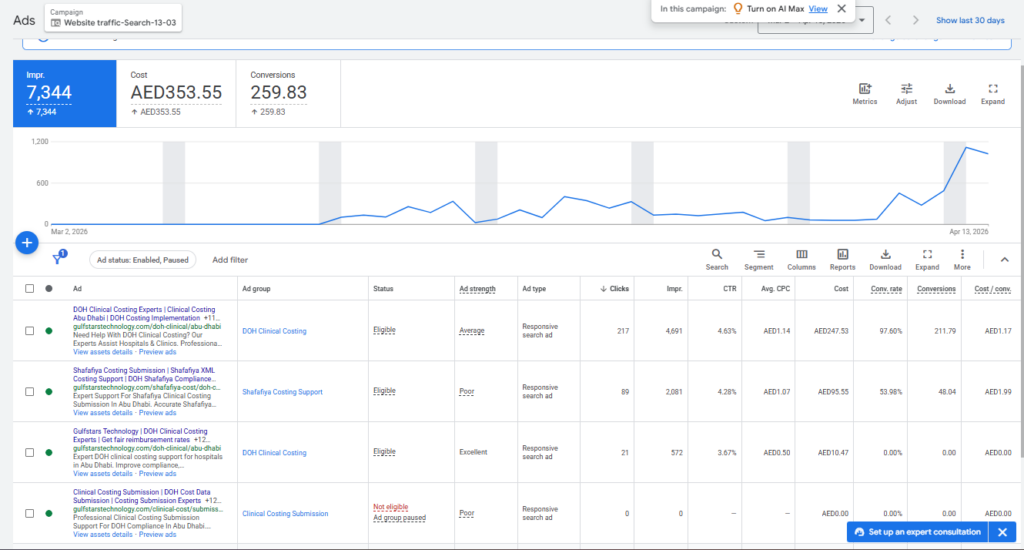Close the expert consultation banner
The image size is (1024, 550).
(1002, 532)
